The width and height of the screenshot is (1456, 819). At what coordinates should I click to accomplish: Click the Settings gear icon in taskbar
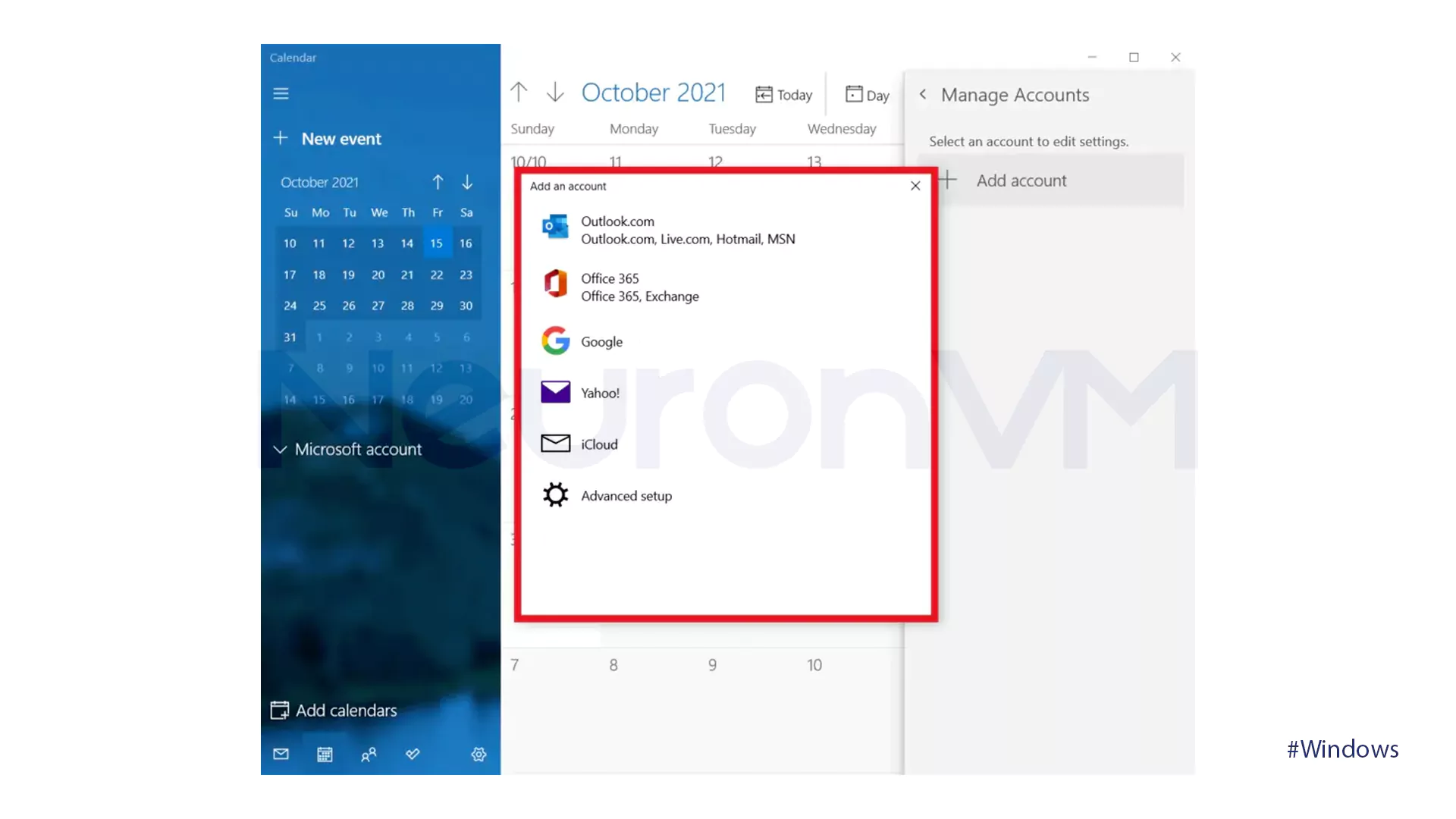(479, 755)
